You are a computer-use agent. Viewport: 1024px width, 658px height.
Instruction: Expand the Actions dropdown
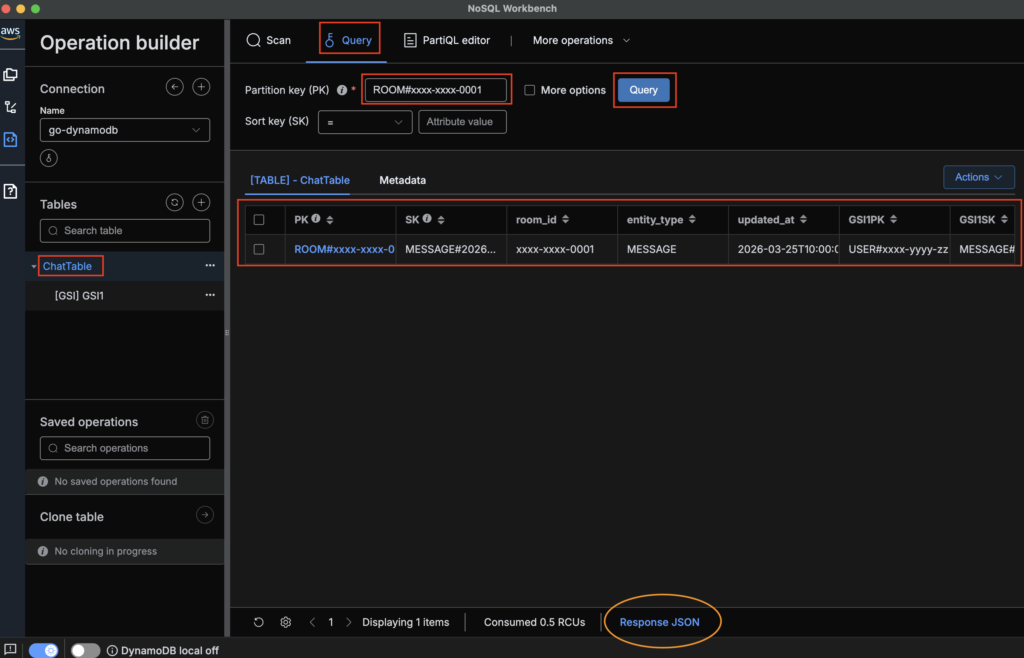click(x=978, y=177)
